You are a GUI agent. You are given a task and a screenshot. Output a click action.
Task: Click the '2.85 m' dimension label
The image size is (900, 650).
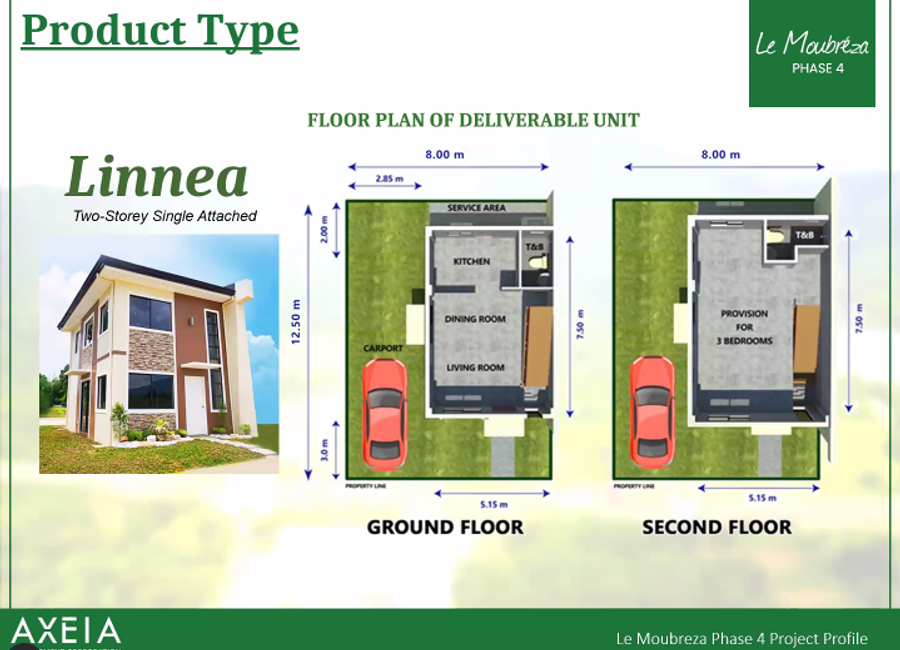[x=389, y=179]
